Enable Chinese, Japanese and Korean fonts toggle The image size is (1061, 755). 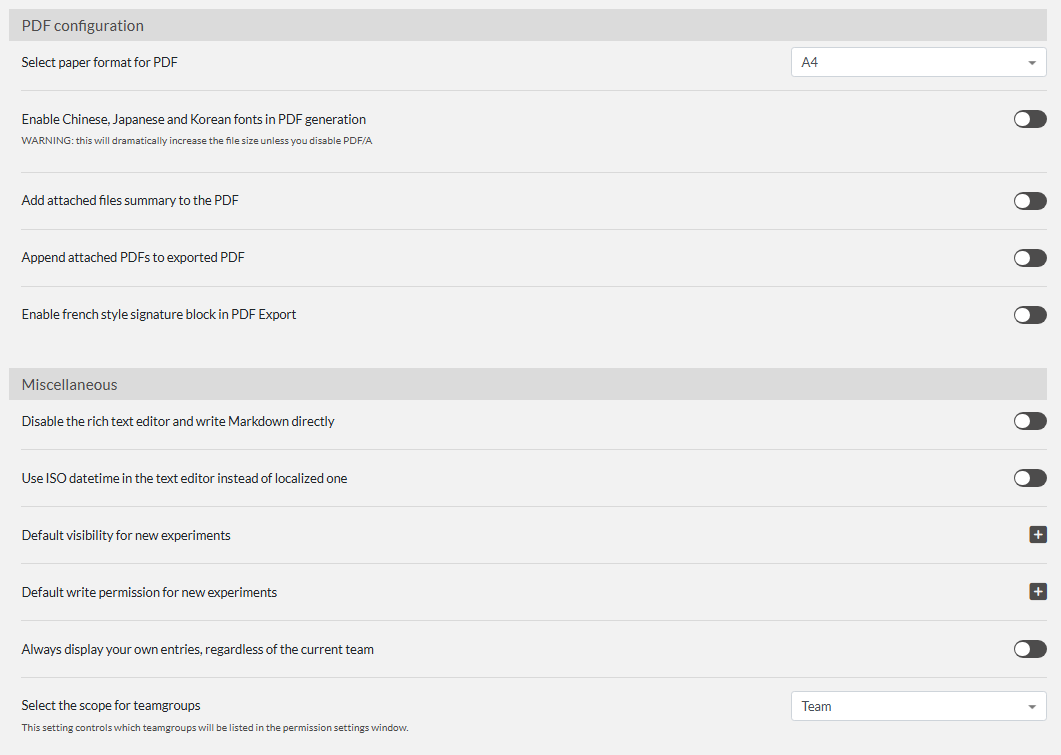pyautogui.click(x=1029, y=119)
